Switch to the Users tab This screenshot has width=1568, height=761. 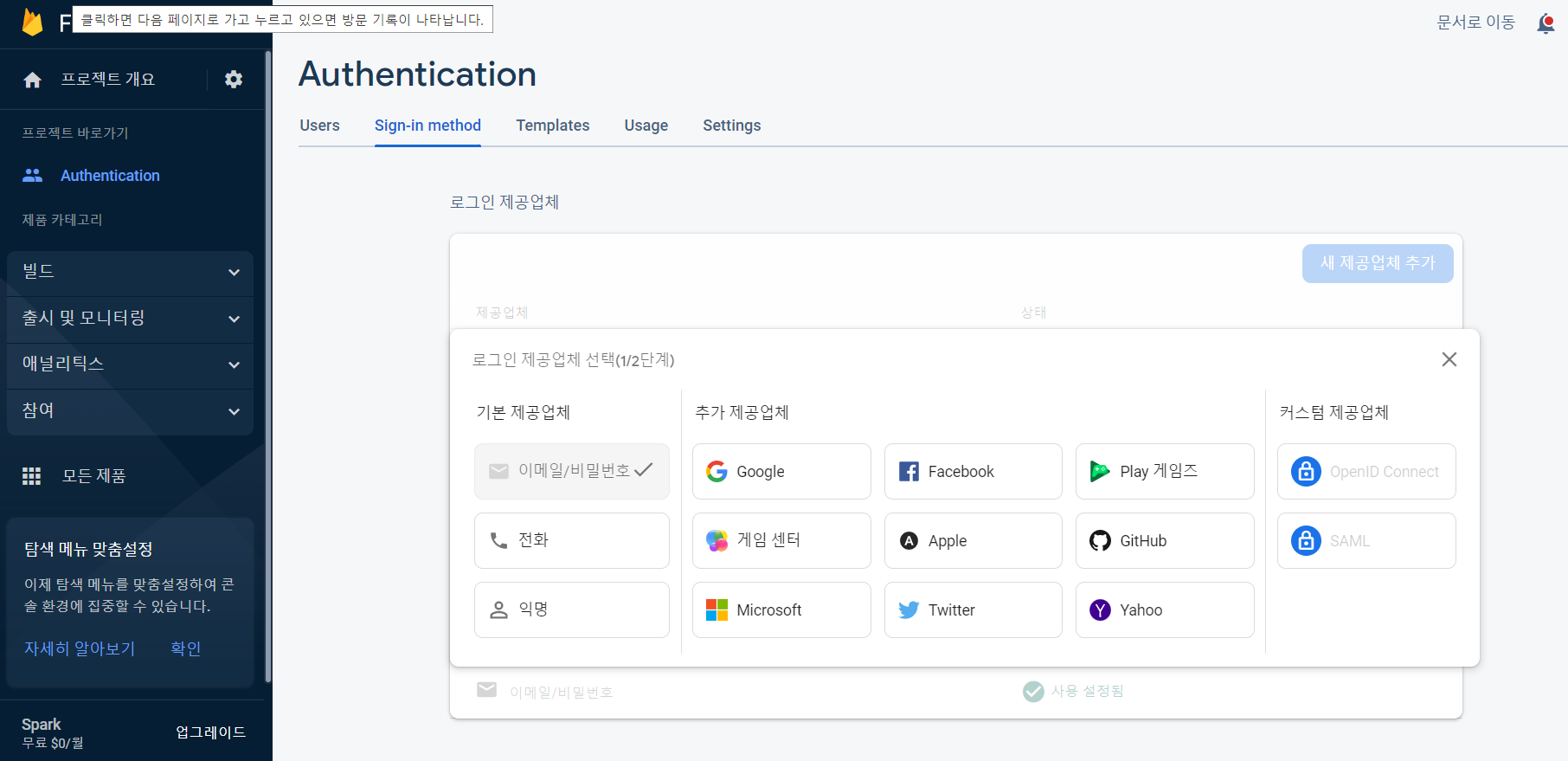[319, 126]
